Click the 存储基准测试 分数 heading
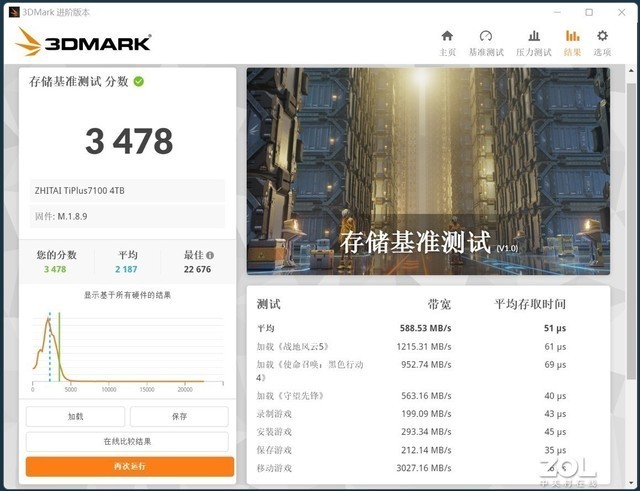 pos(78,82)
